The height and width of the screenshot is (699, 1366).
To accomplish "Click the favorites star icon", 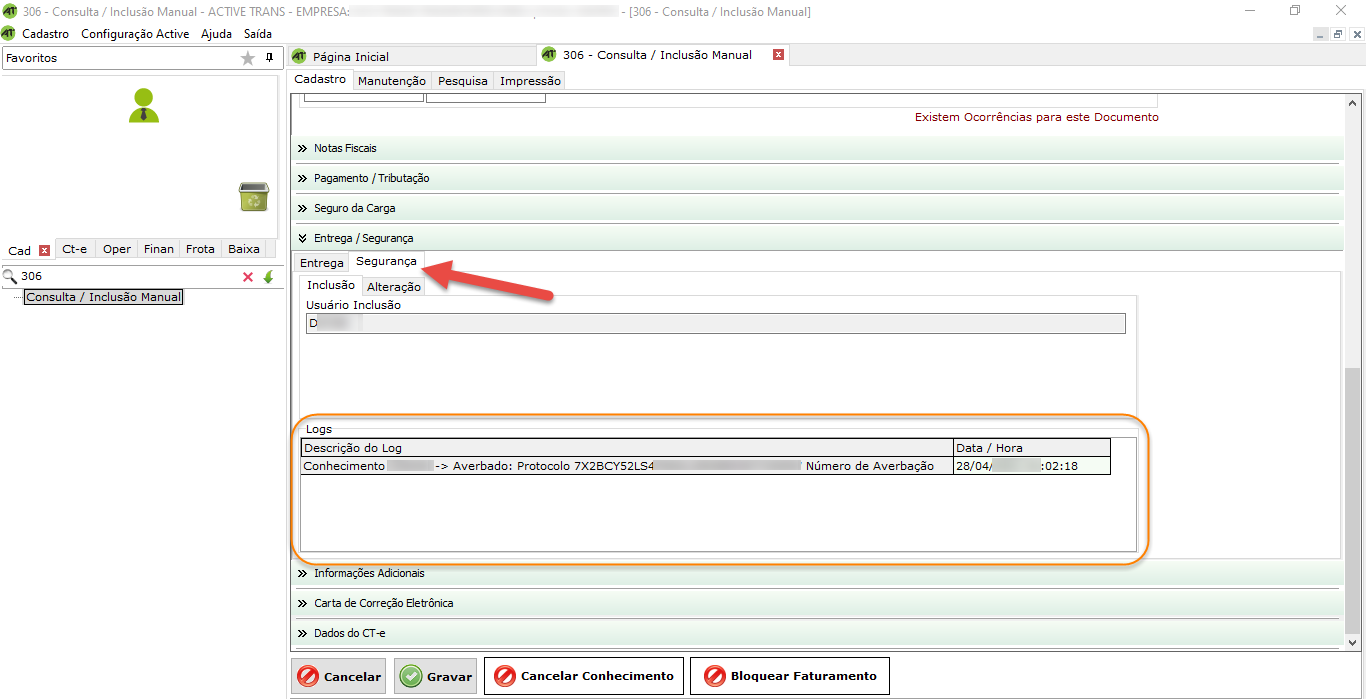I will [248, 58].
